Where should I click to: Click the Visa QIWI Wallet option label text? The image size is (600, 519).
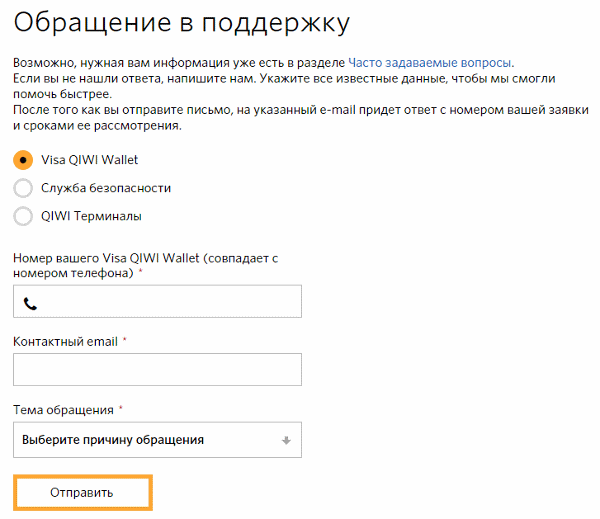pyautogui.click(x=90, y=160)
